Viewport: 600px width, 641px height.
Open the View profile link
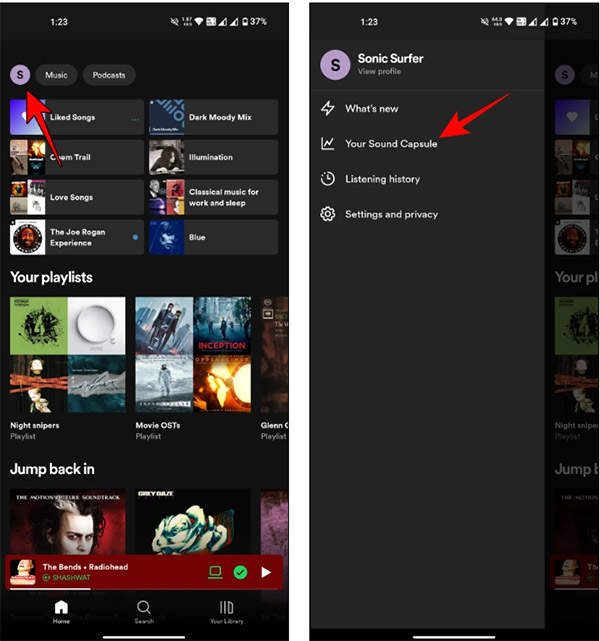(x=379, y=72)
